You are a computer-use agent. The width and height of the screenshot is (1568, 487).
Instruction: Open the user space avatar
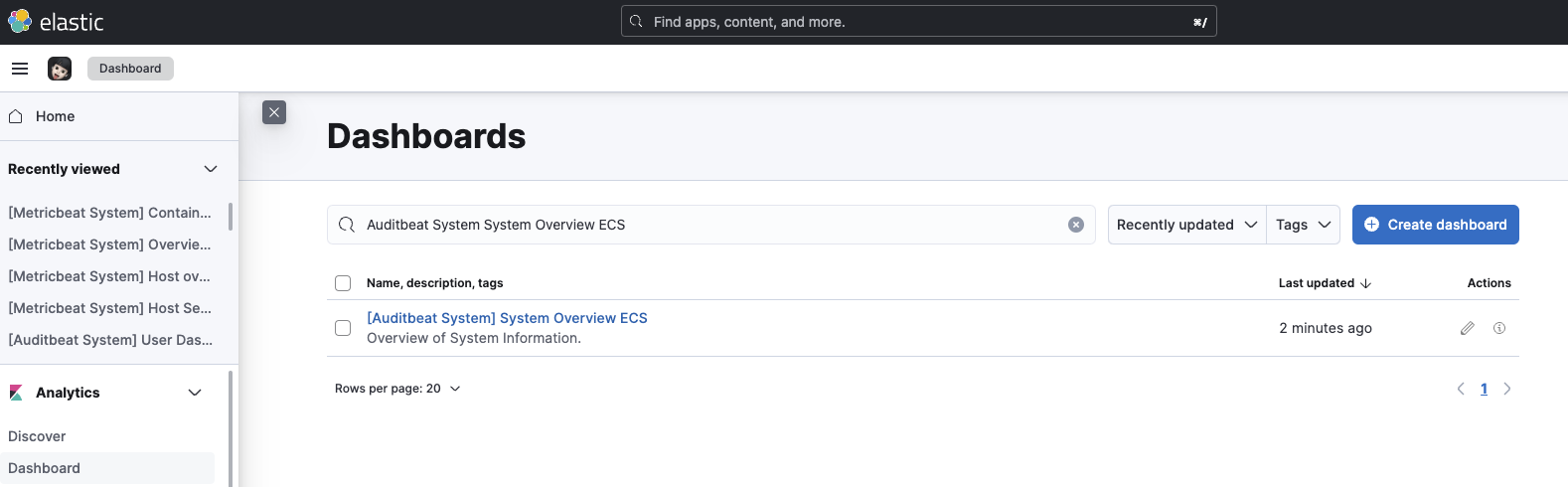tap(60, 69)
